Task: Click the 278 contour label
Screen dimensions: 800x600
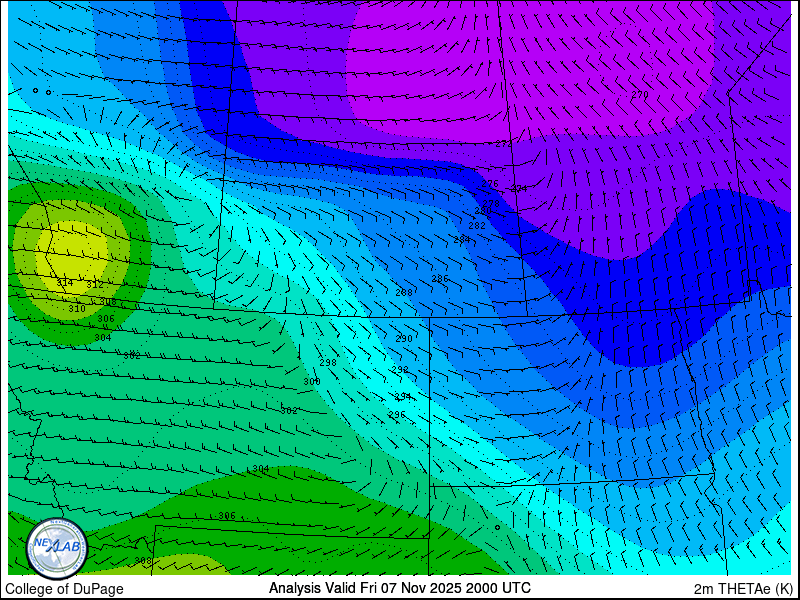Action: tap(491, 203)
